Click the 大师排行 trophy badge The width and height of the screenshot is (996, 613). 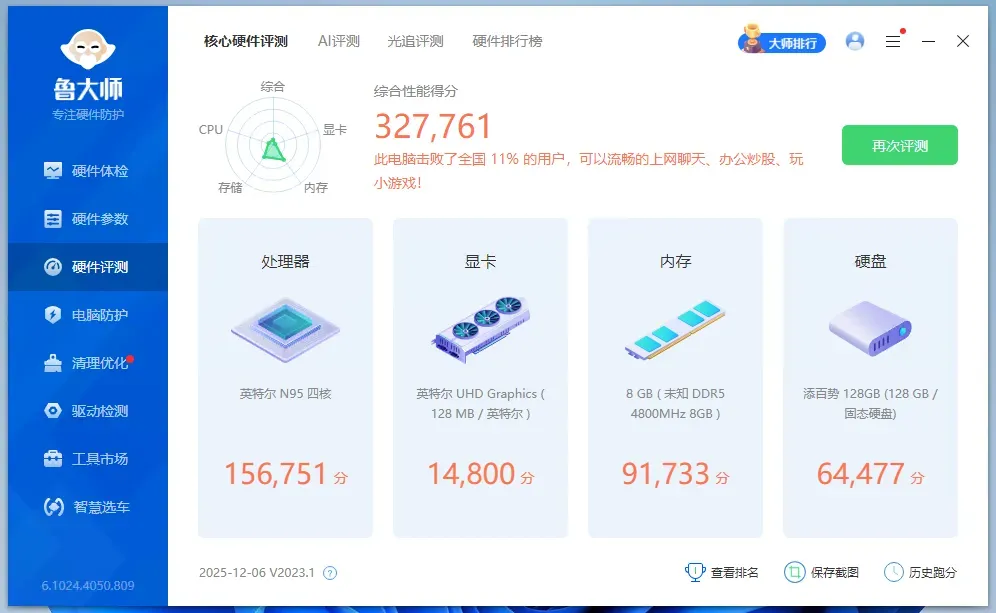(x=782, y=42)
